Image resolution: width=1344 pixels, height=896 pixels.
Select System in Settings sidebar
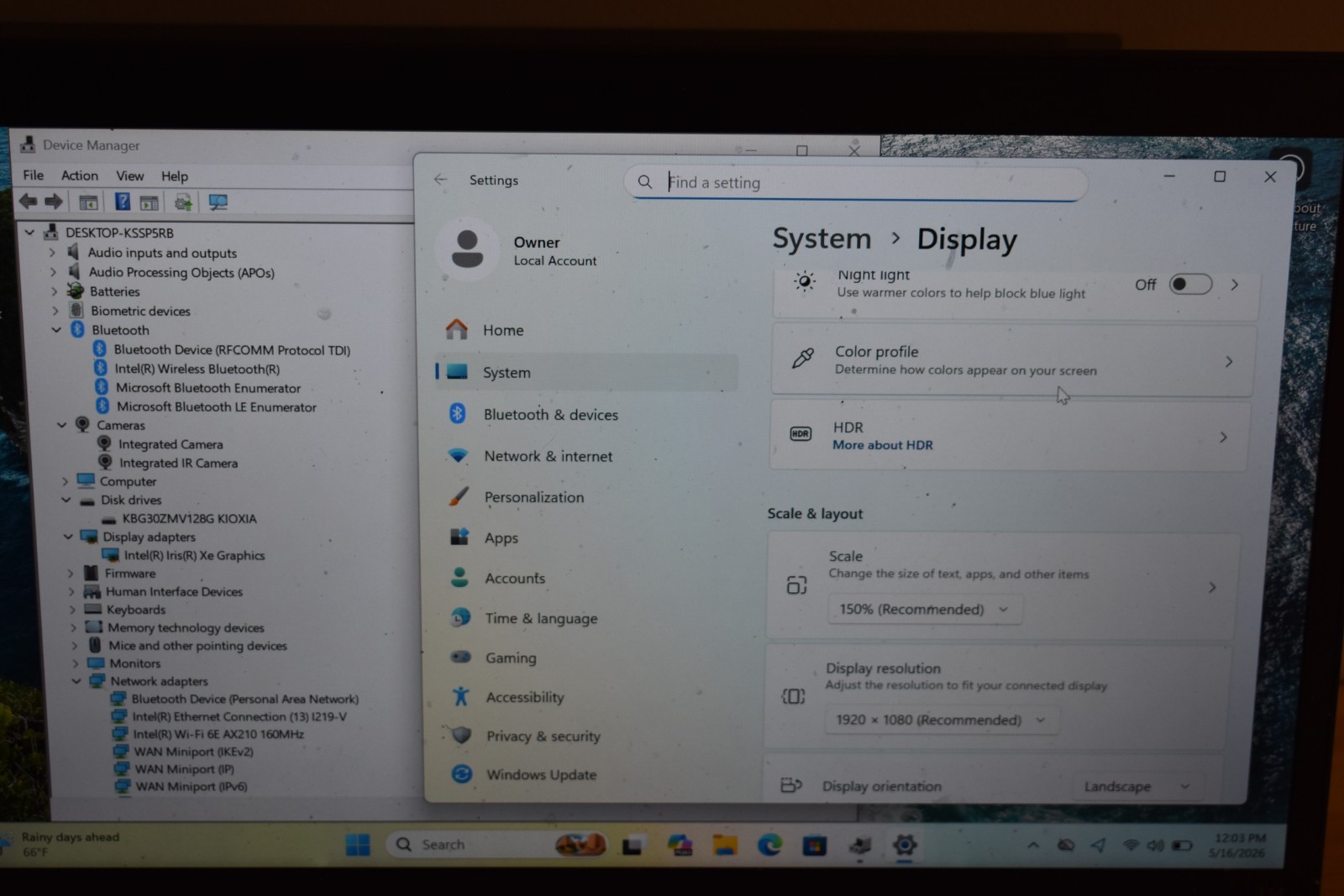pos(586,372)
